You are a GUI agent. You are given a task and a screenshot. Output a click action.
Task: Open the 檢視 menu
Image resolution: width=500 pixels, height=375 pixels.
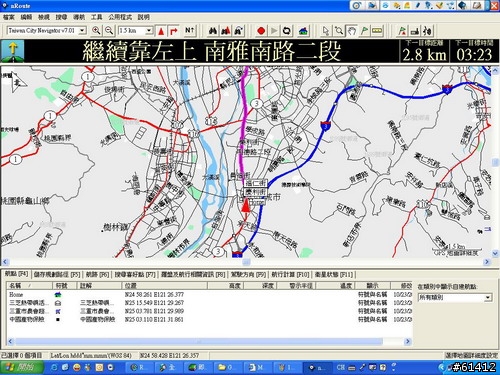click(44, 17)
